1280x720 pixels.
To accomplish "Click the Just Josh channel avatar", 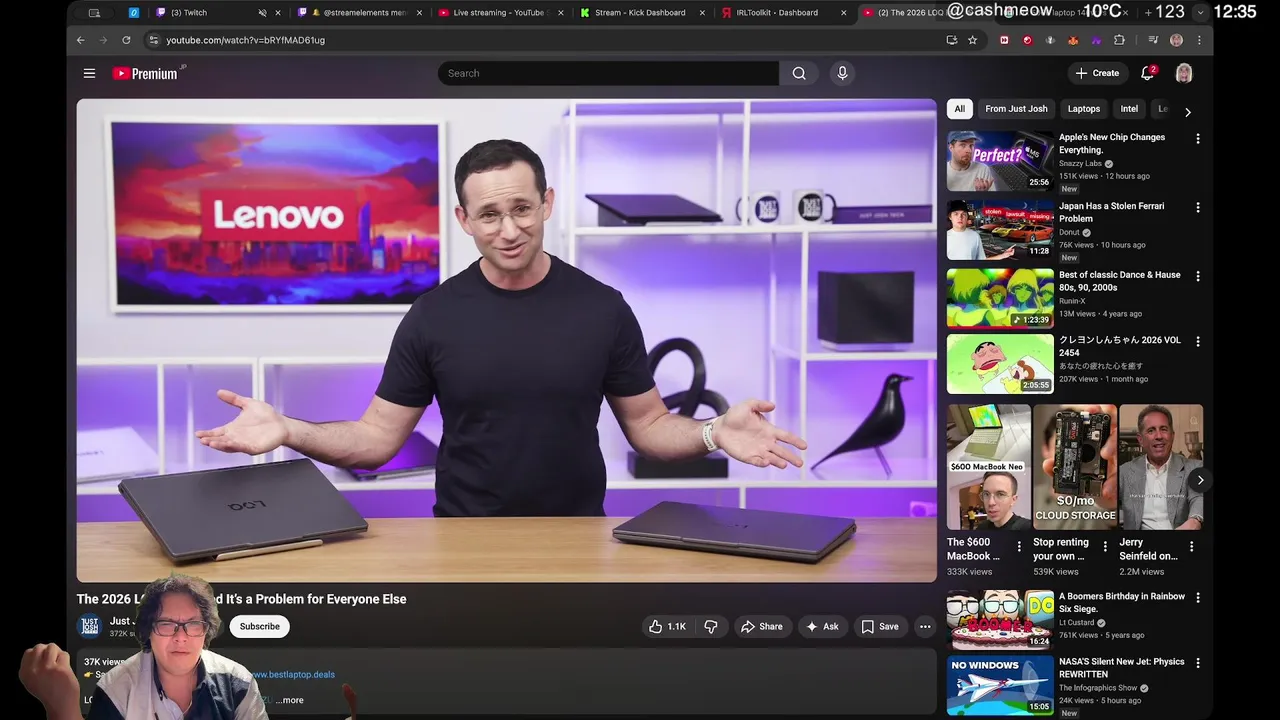I will tap(90, 626).
